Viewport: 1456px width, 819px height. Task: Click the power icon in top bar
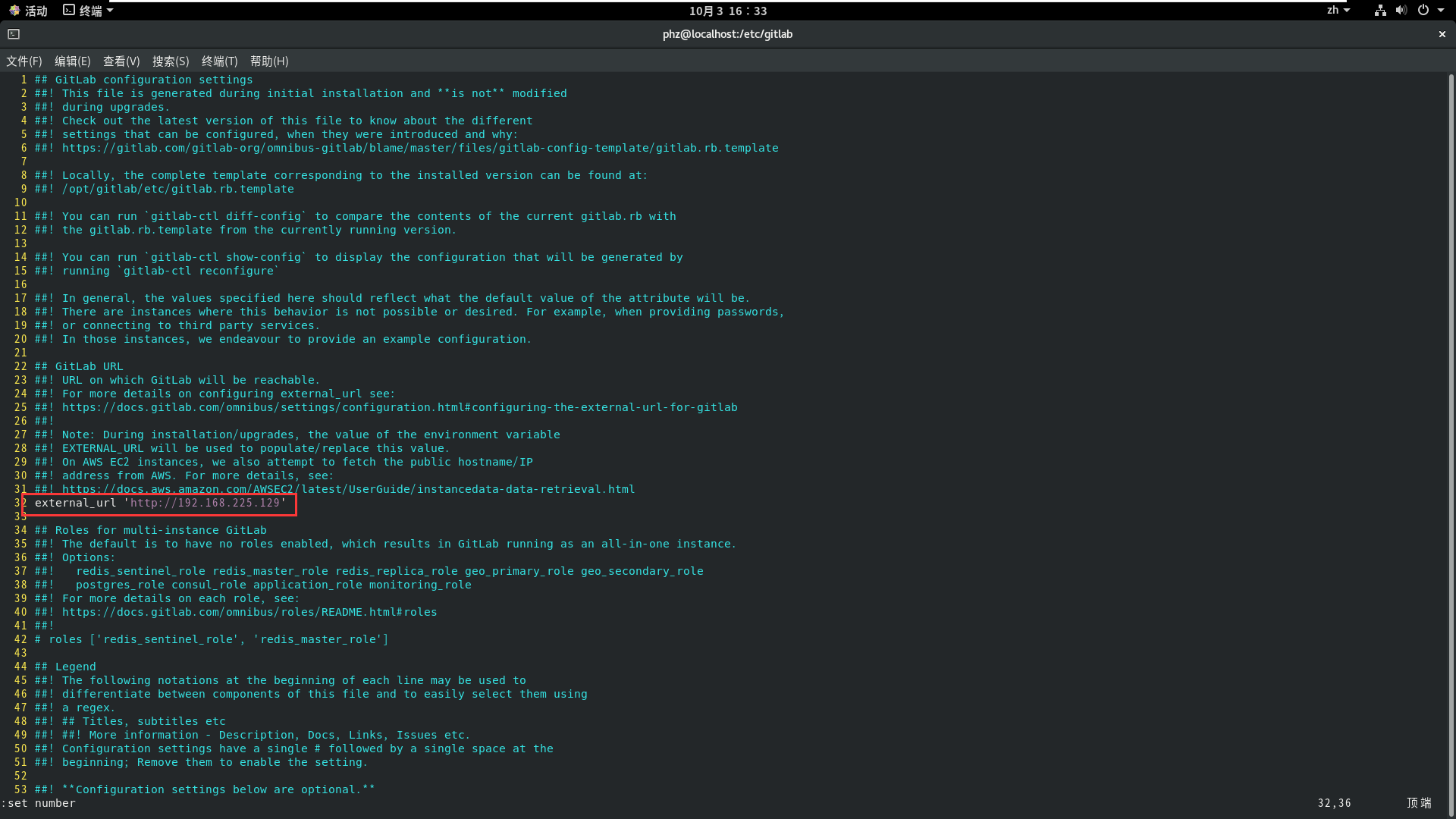(x=1423, y=11)
